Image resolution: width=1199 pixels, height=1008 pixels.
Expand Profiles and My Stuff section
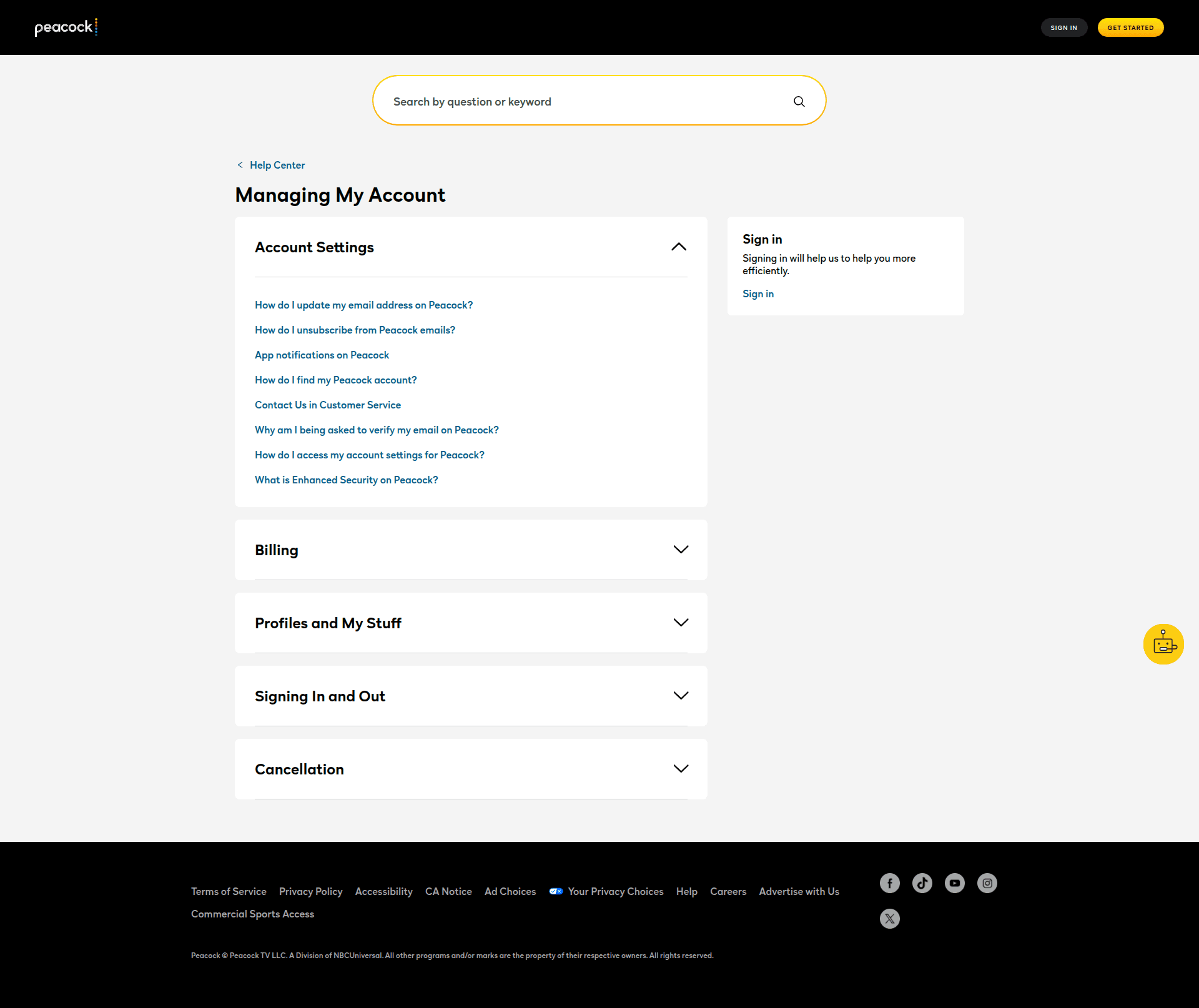pos(681,623)
